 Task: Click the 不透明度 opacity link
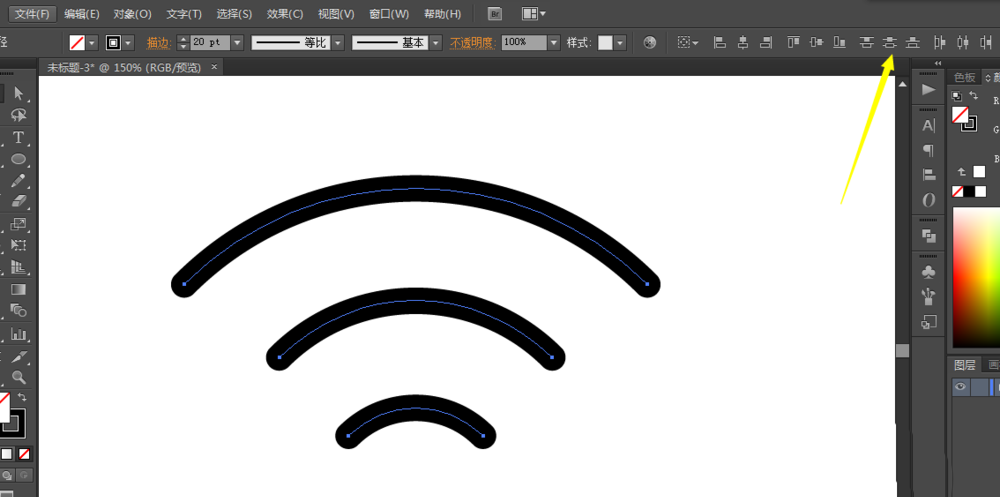pos(473,43)
